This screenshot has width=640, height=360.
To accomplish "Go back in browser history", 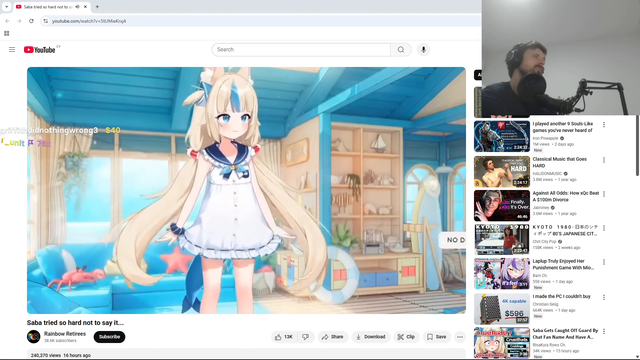I will 7,21.
